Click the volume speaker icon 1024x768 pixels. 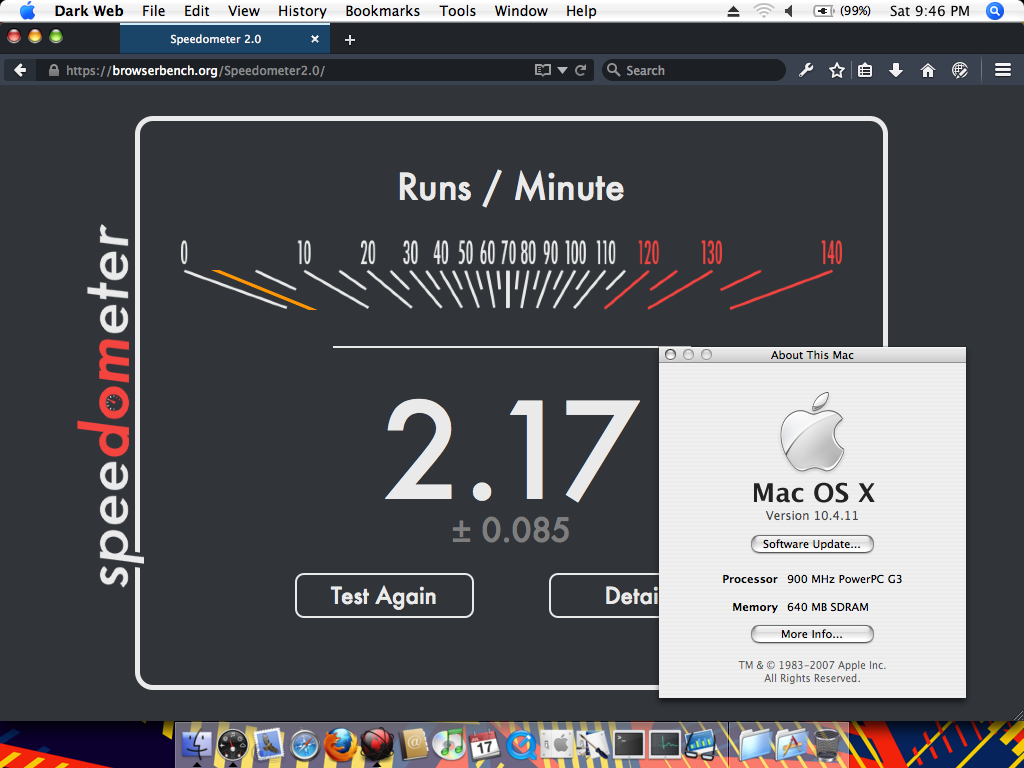789,11
